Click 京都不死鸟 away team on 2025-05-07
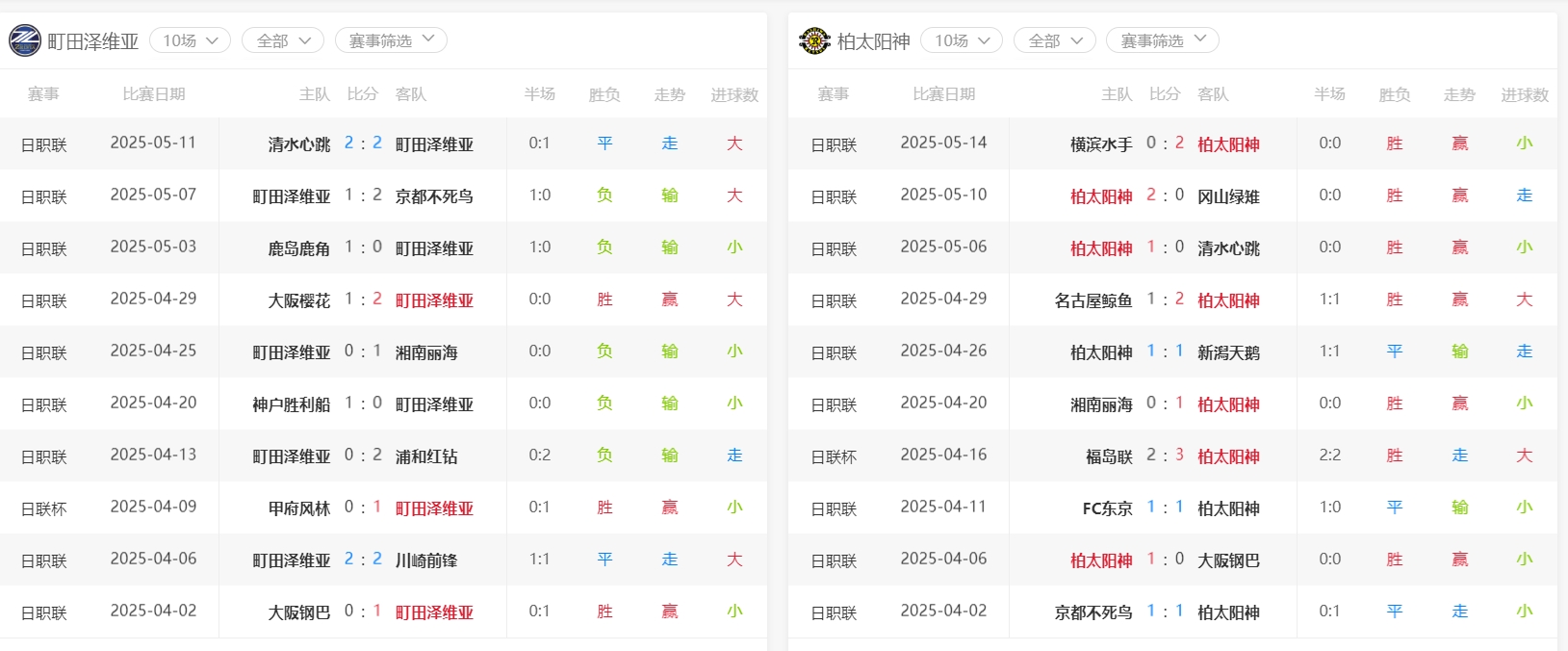 (434, 196)
